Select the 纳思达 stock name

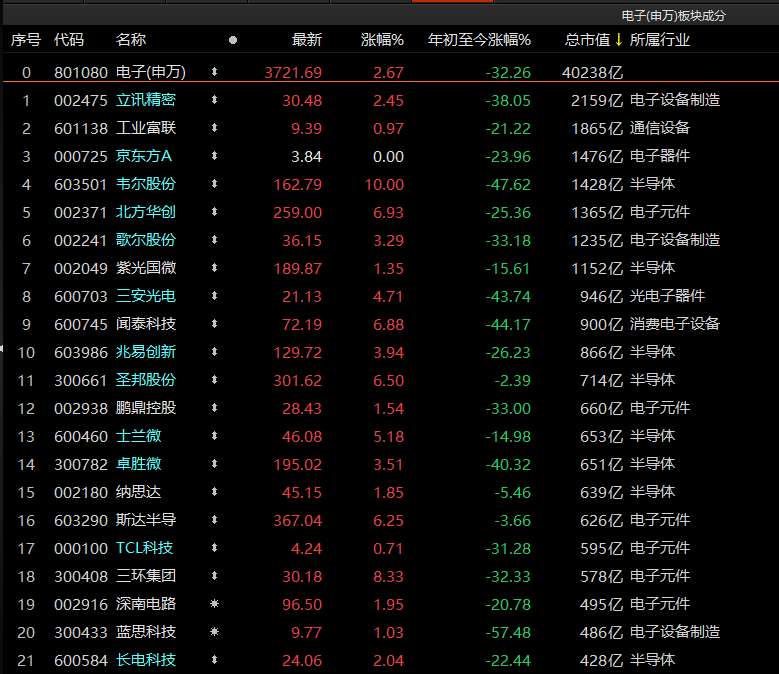[139, 492]
